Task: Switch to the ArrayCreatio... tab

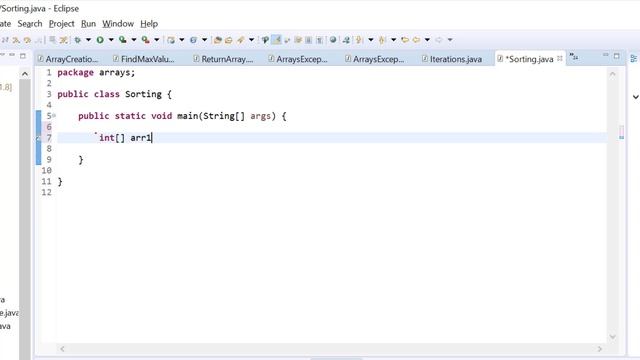Action: coord(68,59)
